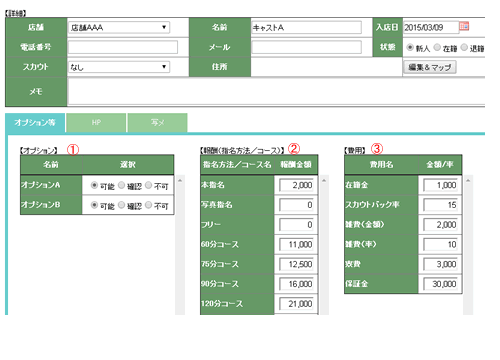Click the 本指名 reward amount field
This screenshot has height=360, width=500.
[296, 185]
